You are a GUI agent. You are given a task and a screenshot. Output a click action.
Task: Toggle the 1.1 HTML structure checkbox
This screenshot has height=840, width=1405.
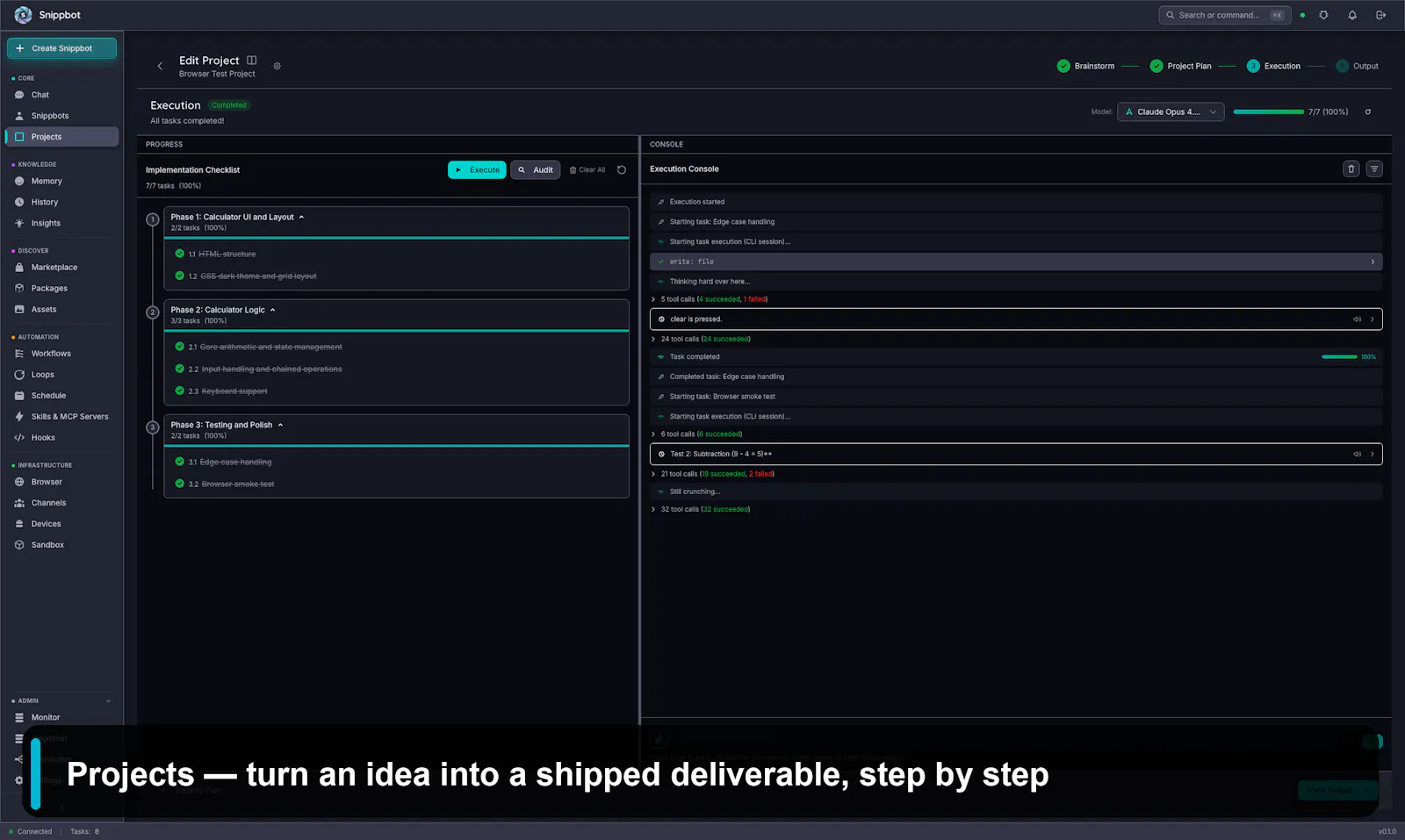pos(180,254)
